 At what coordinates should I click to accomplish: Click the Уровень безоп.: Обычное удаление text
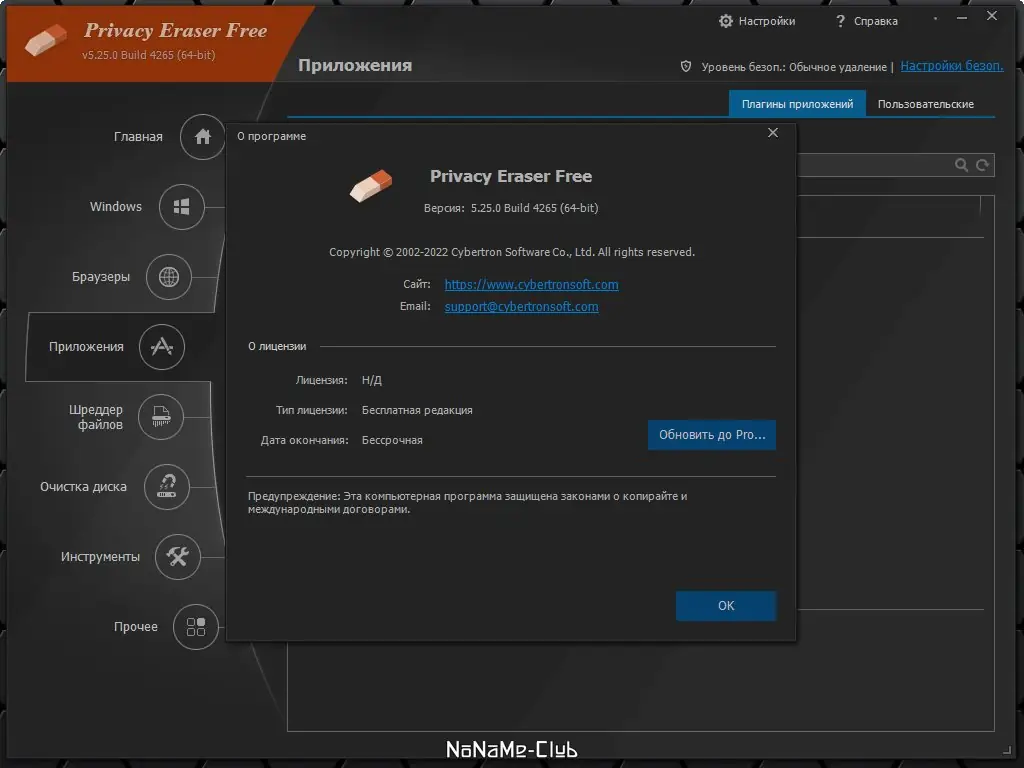pyautogui.click(x=793, y=67)
